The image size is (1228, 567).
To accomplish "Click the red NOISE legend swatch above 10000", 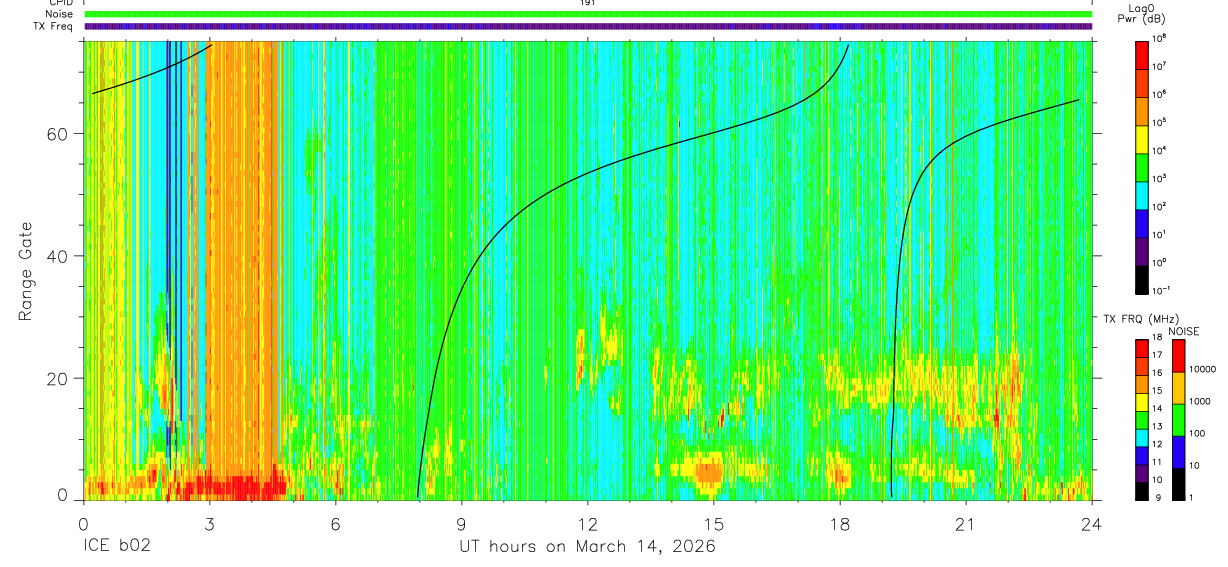I will coord(1178,355).
